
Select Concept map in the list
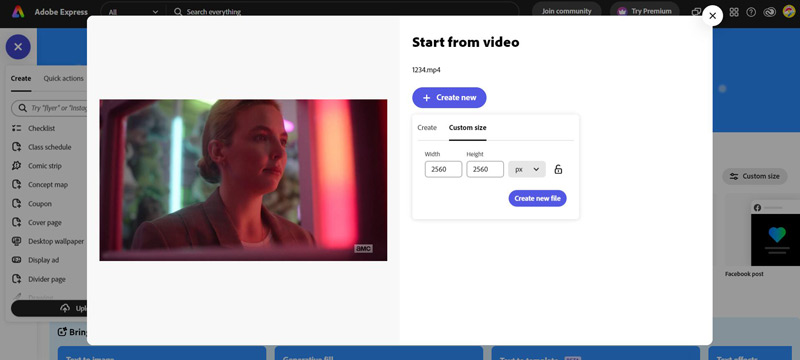pos(48,185)
